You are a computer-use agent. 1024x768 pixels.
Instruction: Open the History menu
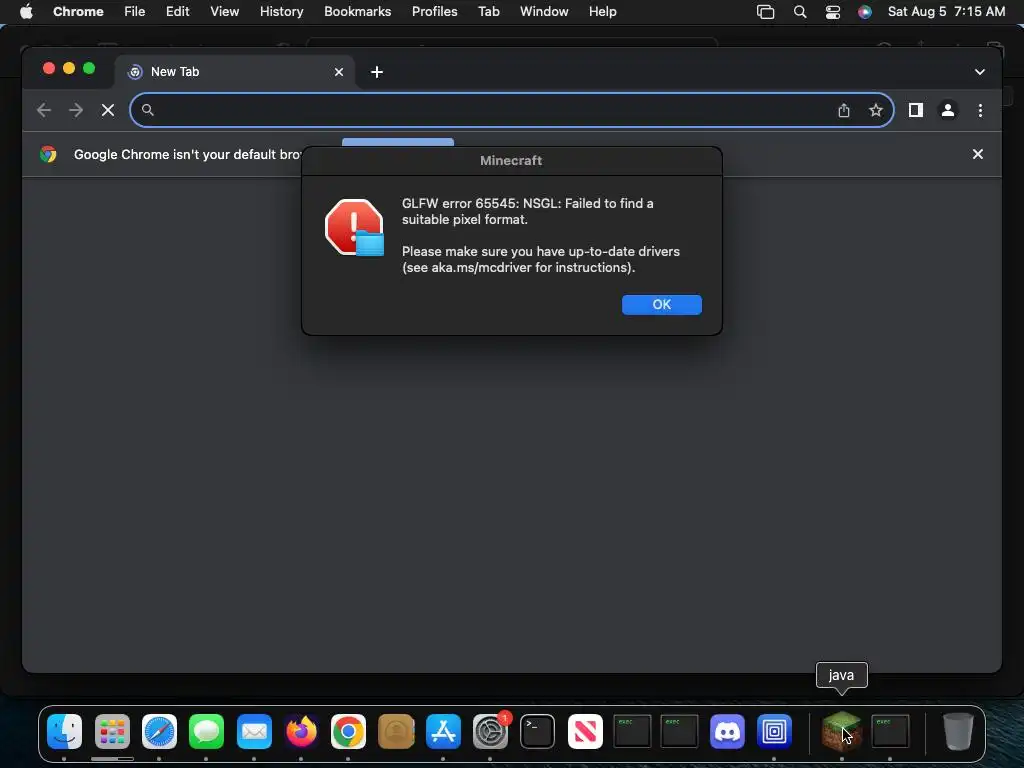281,12
